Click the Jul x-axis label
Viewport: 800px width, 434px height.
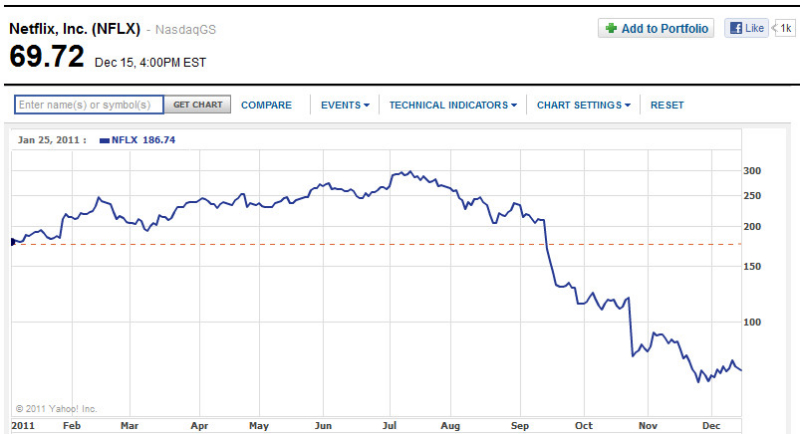[x=389, y=426]
